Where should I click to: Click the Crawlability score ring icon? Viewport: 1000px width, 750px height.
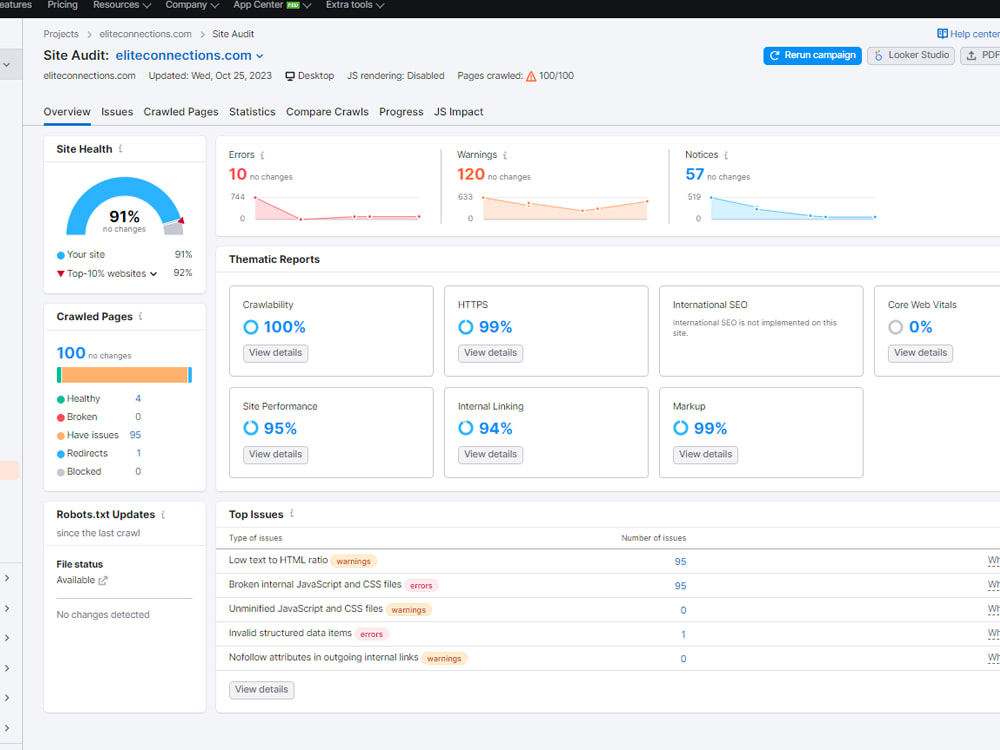point(251,327)
